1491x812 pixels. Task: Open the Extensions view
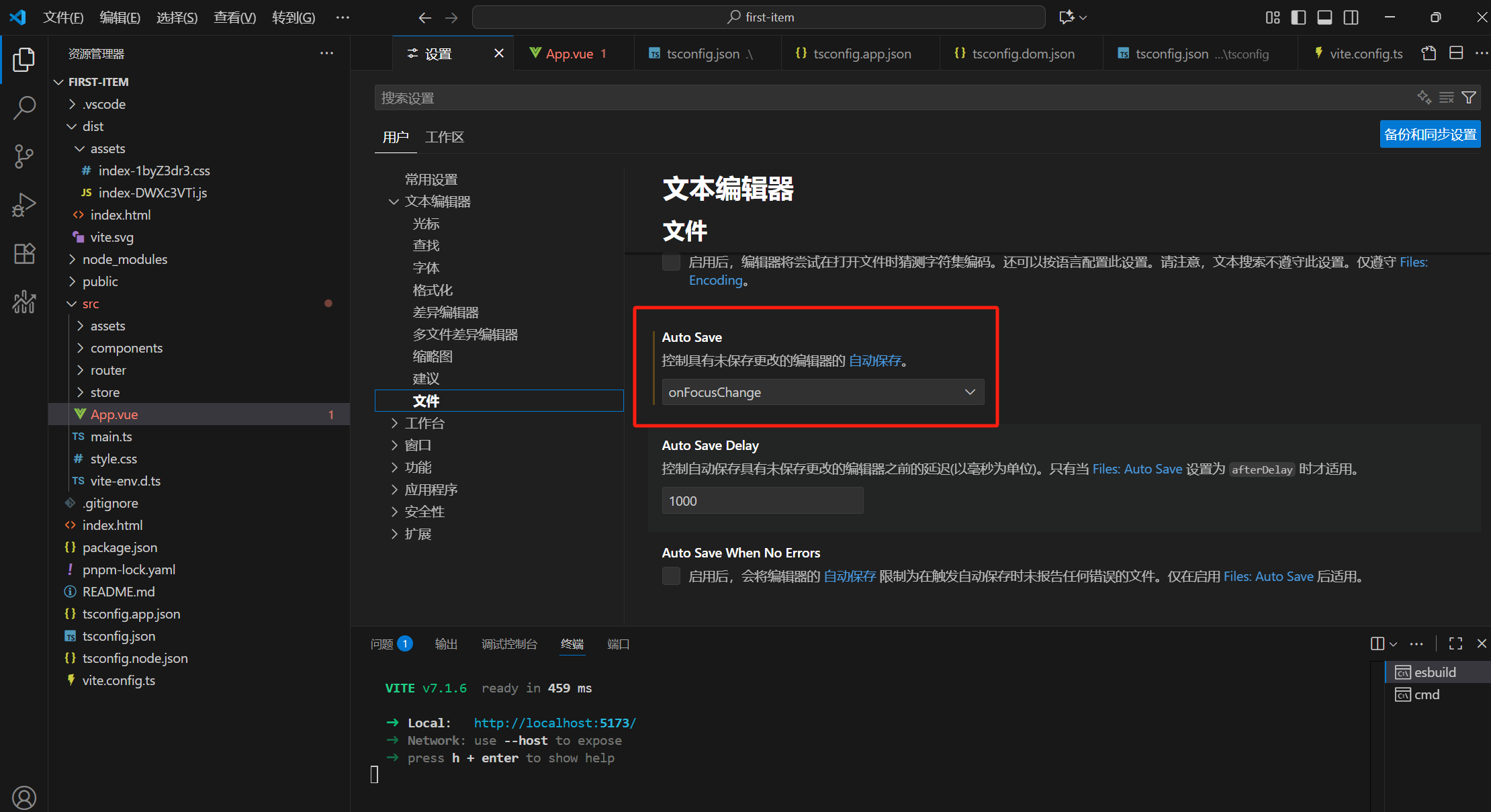point(24,253)
